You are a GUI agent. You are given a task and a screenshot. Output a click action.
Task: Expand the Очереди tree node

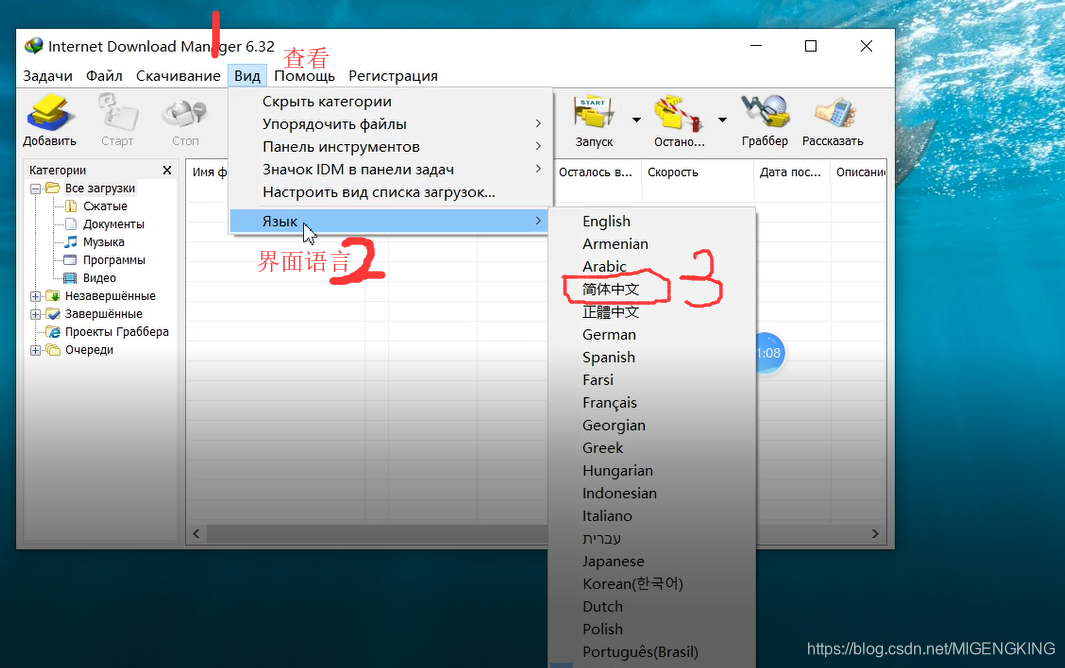pos(35,351)
